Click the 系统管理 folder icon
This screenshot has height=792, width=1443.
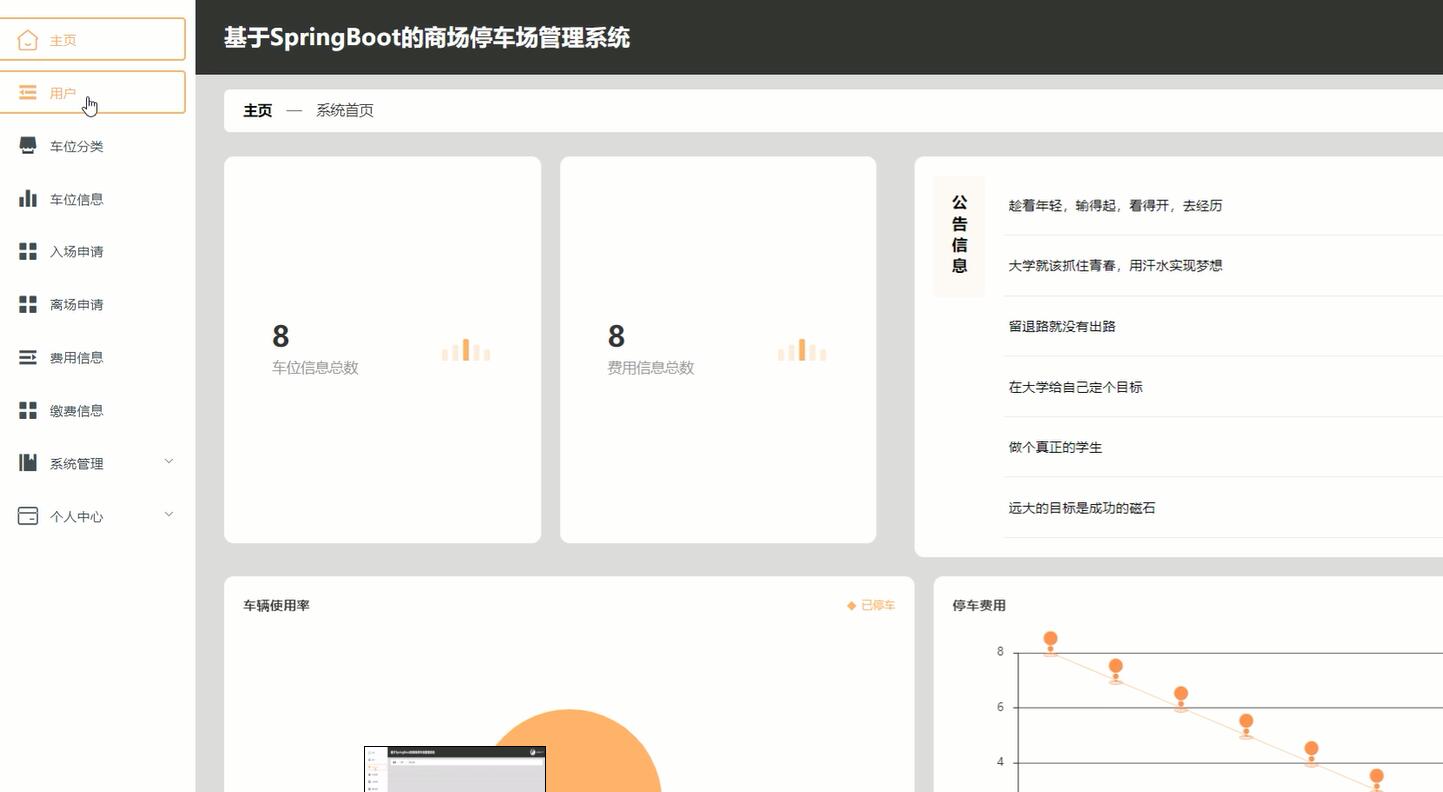[x=27, y=462]
